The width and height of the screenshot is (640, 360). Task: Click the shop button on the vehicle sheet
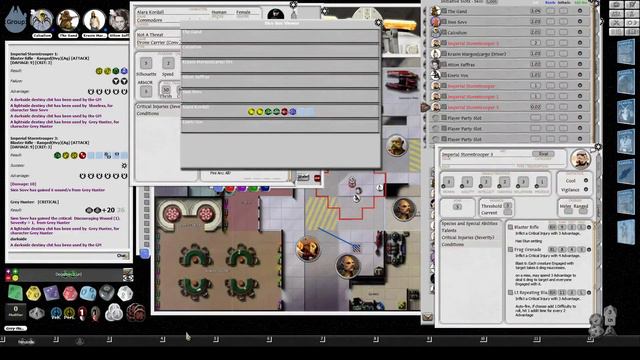[303, 177]
